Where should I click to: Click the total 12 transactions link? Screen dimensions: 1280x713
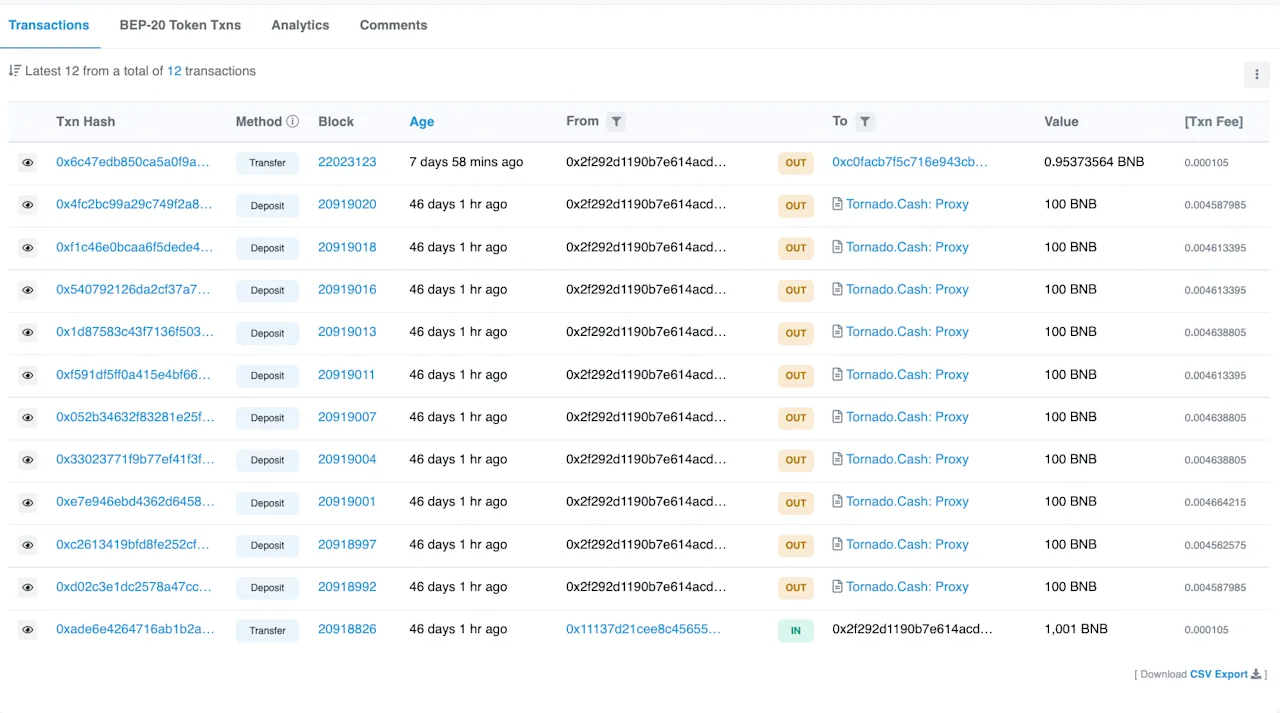tap(174, 71)
